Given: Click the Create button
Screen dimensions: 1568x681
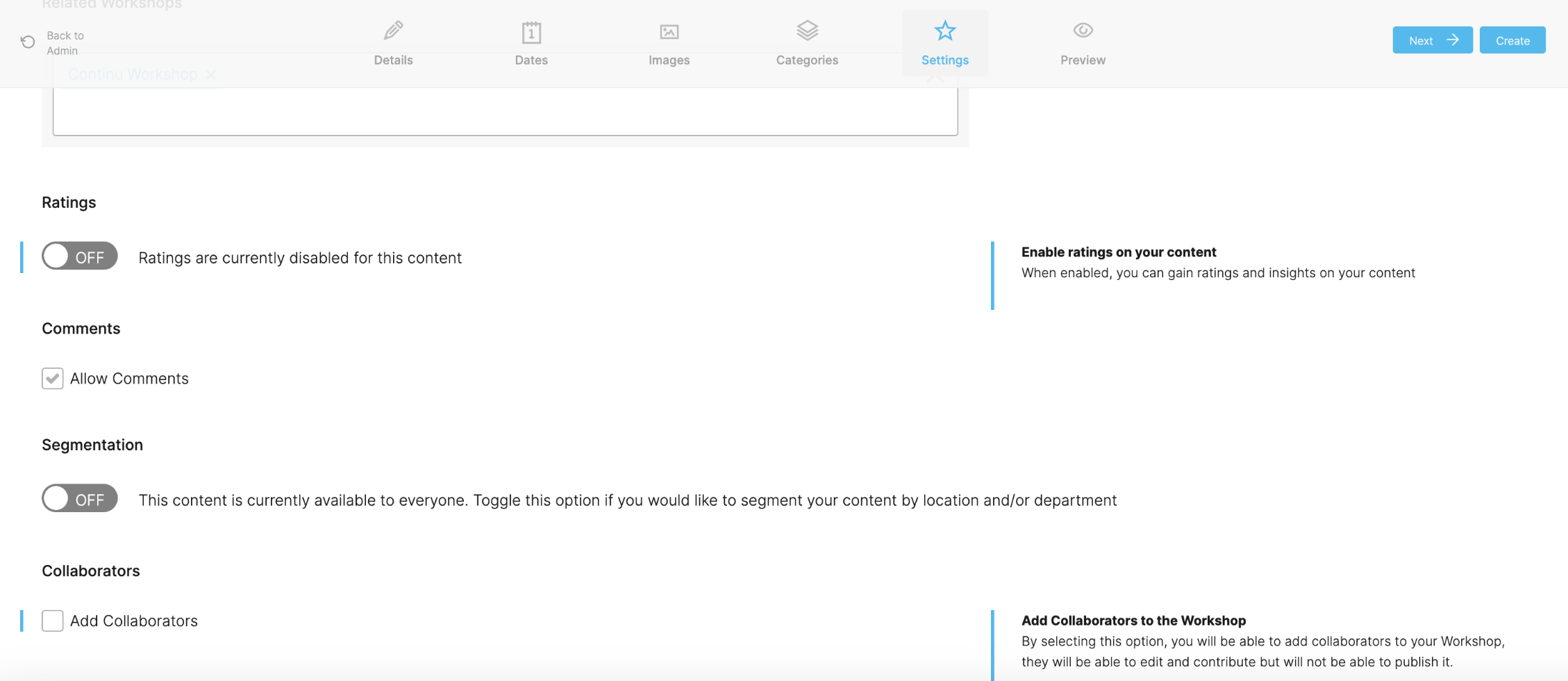Looking at the screenshot, I should [1512, 40].
